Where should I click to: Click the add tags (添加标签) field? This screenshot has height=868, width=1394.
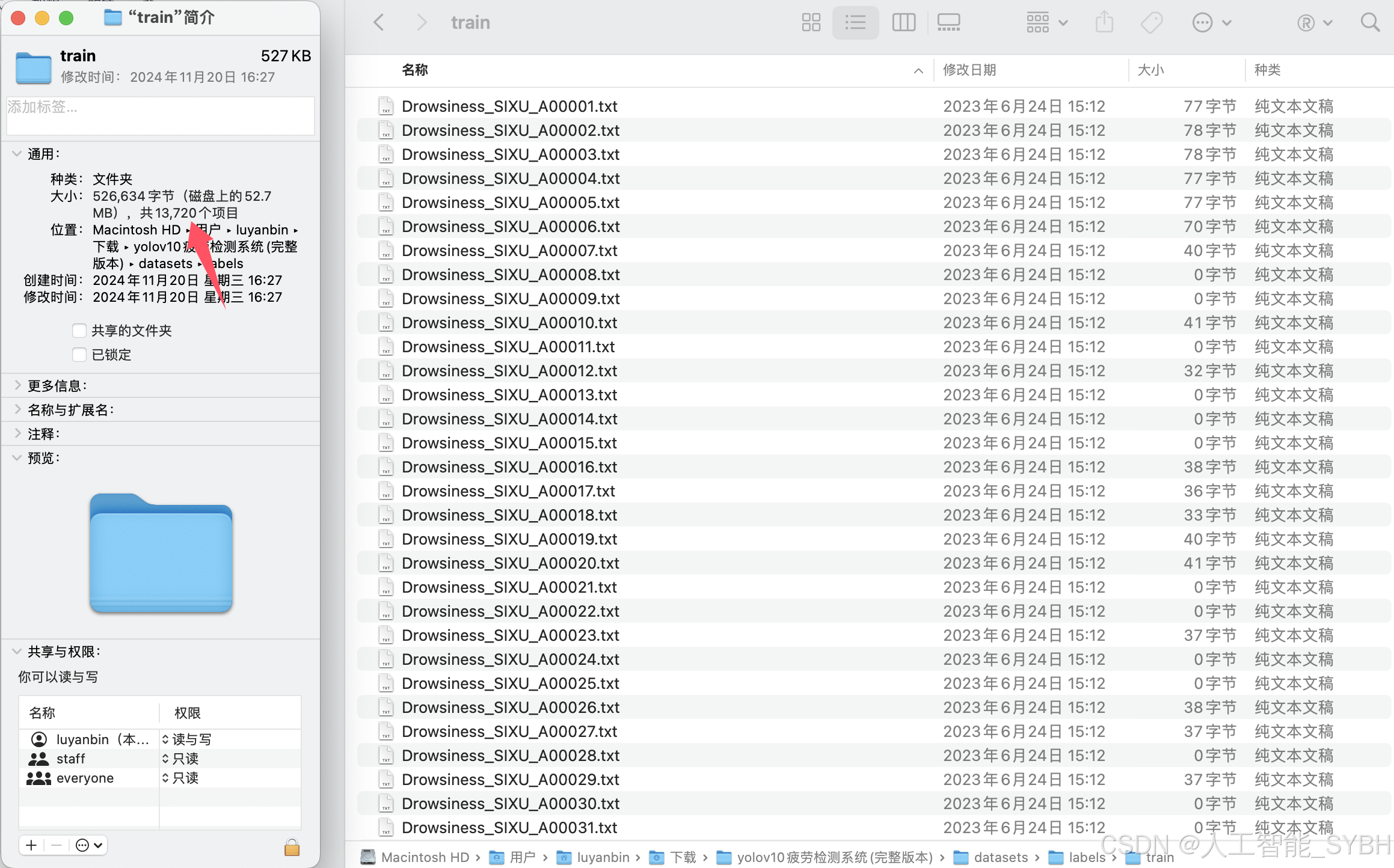[160, 115]
